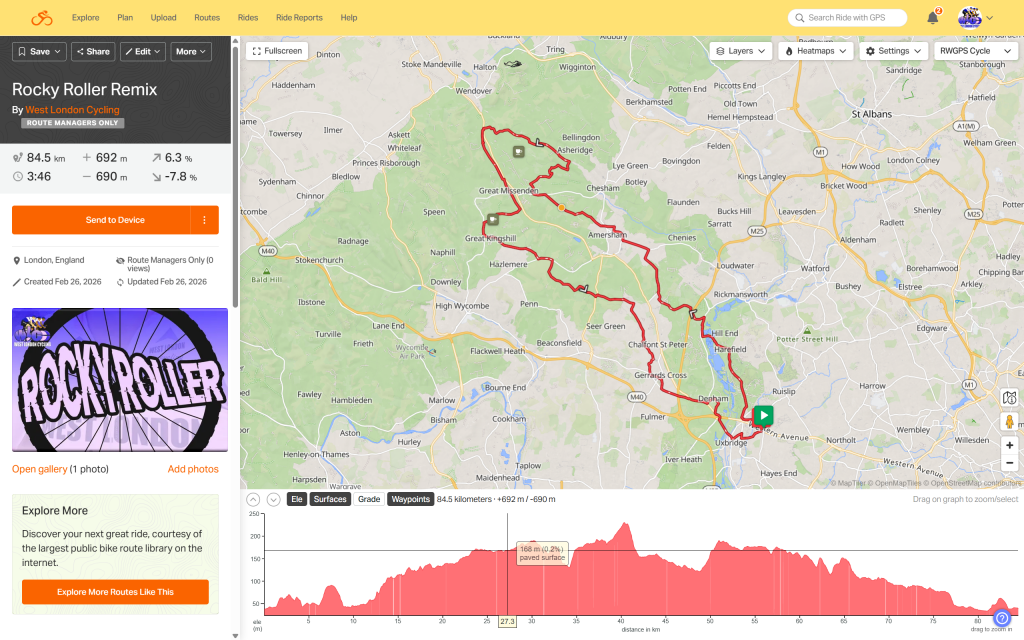Open Street View pegman on map
This screenshot has width=1024, height=640.
tap(1010, 421)
